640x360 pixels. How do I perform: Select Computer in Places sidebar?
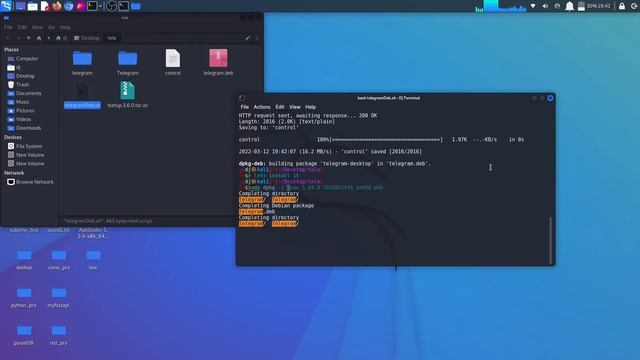[27, 59]
